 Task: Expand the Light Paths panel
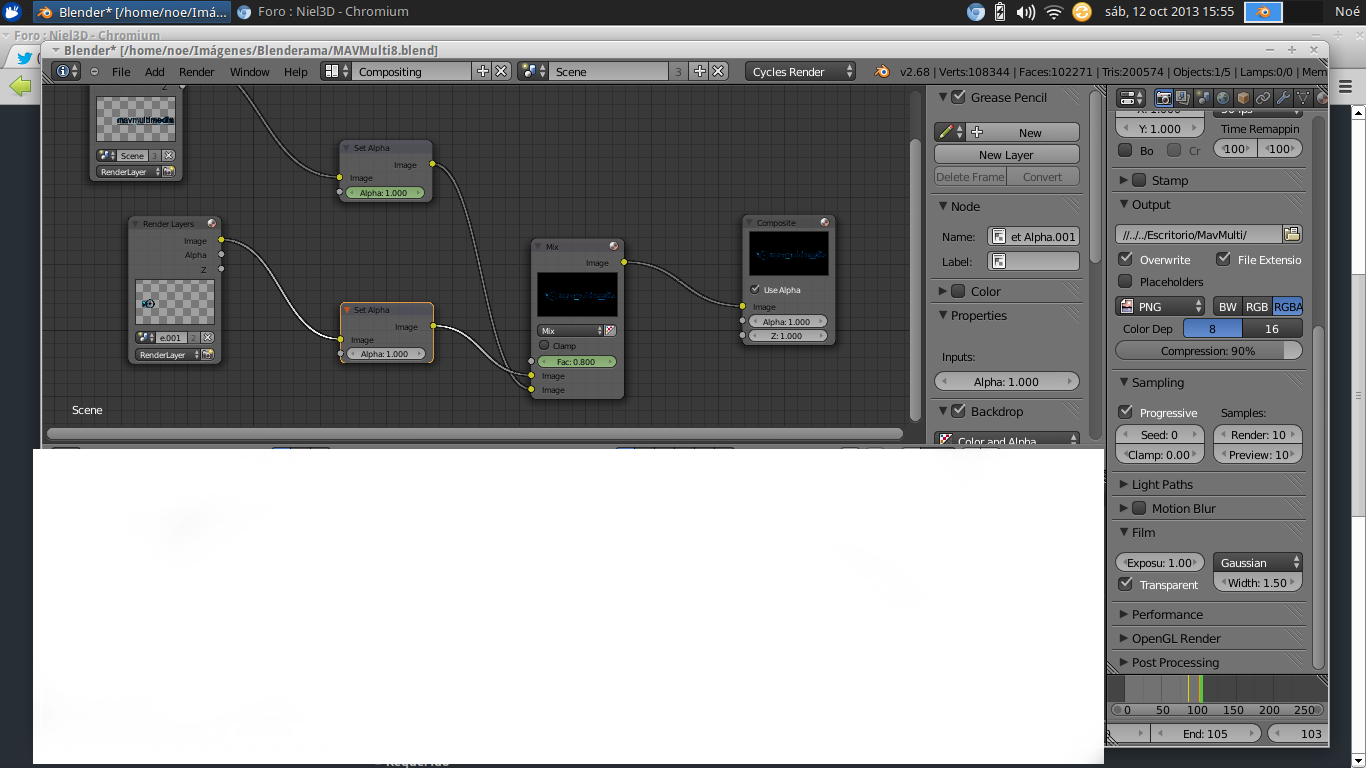pyautogui.click(x=1161, y=485)
